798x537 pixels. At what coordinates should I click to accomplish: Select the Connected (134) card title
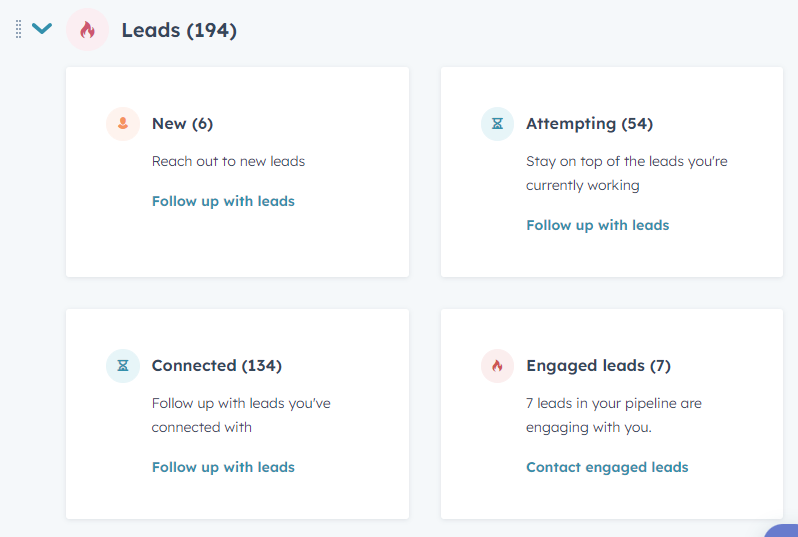(217, 365)
